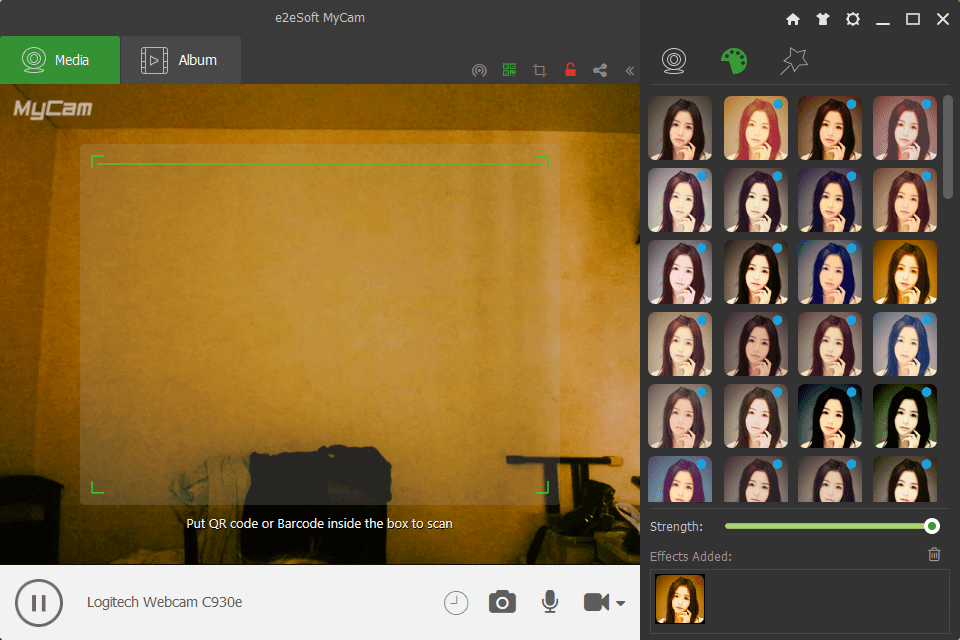Open the skin shirt icon
Viewport: 960px width, 640px height.
[x=823, y=20]
